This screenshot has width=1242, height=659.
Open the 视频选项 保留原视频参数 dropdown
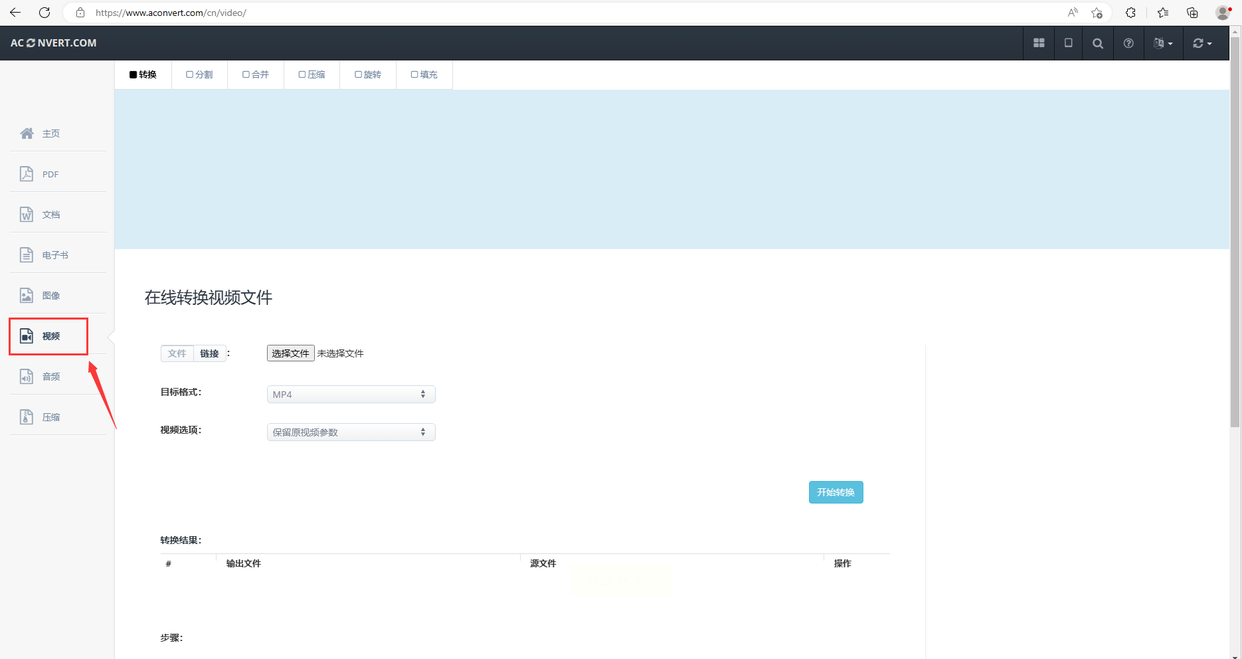click(351, 432)
